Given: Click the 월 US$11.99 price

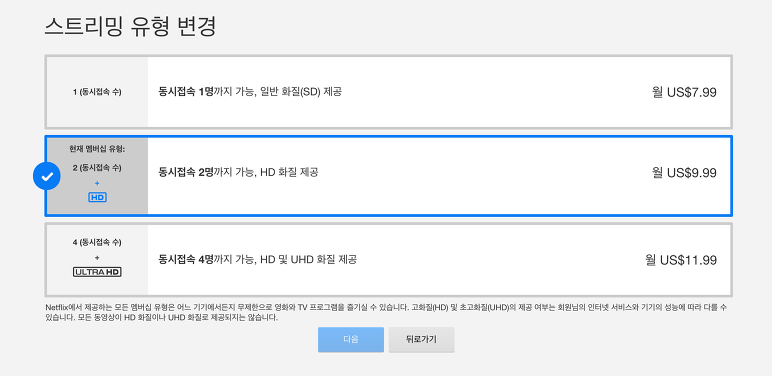Looking at the screenshot, I should [x=681, y=260].
